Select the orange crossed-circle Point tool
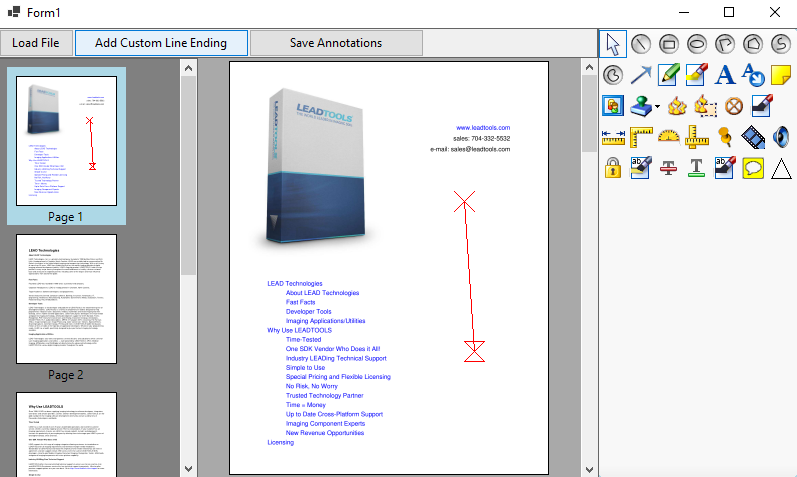This screenshot has height=477, width=797. tap(733, 106)
